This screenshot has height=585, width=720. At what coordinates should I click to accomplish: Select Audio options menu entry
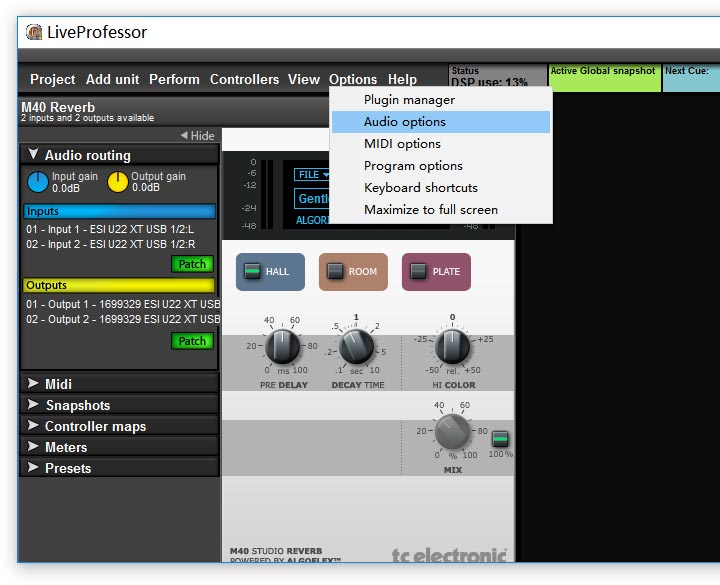point(441,122)
